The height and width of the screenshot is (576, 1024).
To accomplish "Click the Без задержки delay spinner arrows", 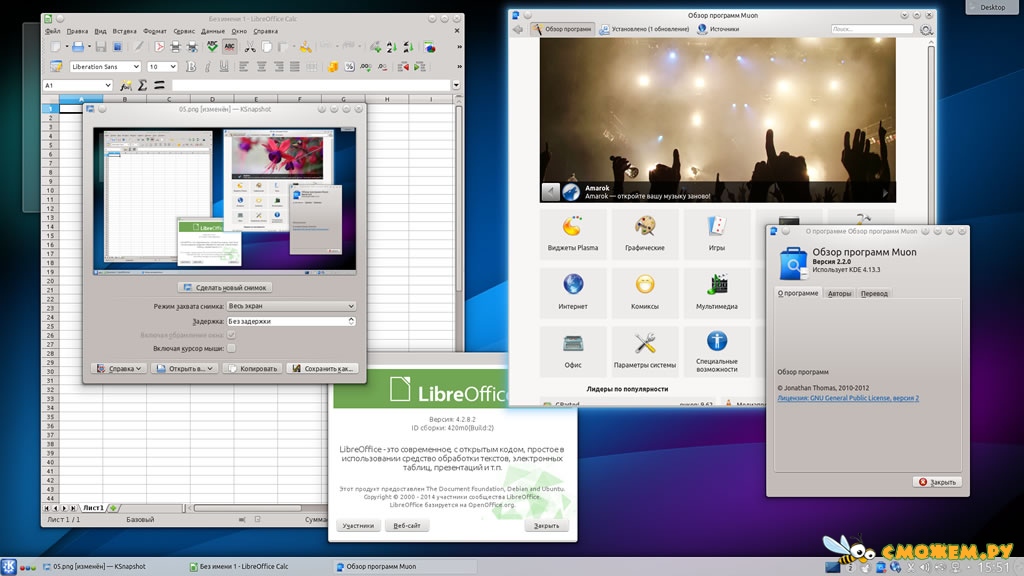I will (x=351, y=321).
